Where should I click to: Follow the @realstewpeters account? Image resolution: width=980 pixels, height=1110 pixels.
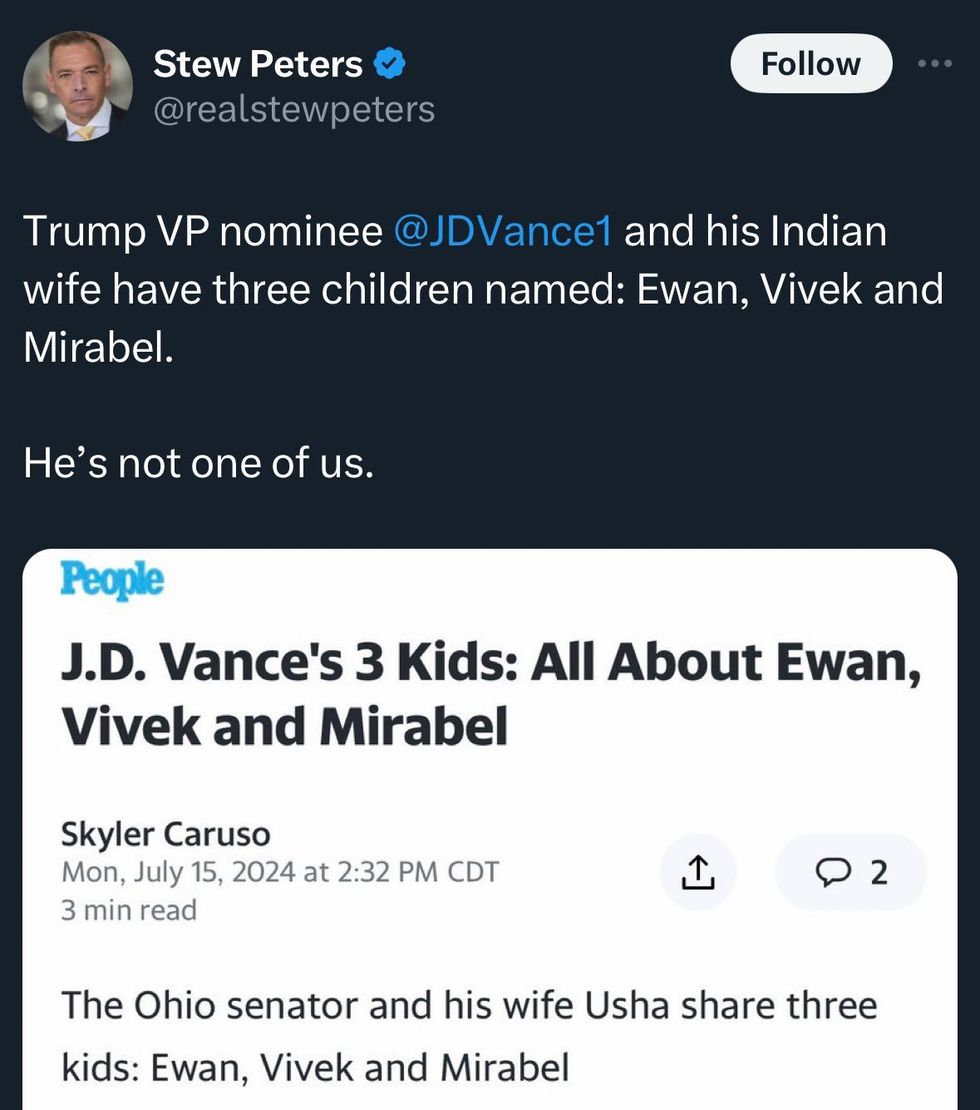click(810, 62)
